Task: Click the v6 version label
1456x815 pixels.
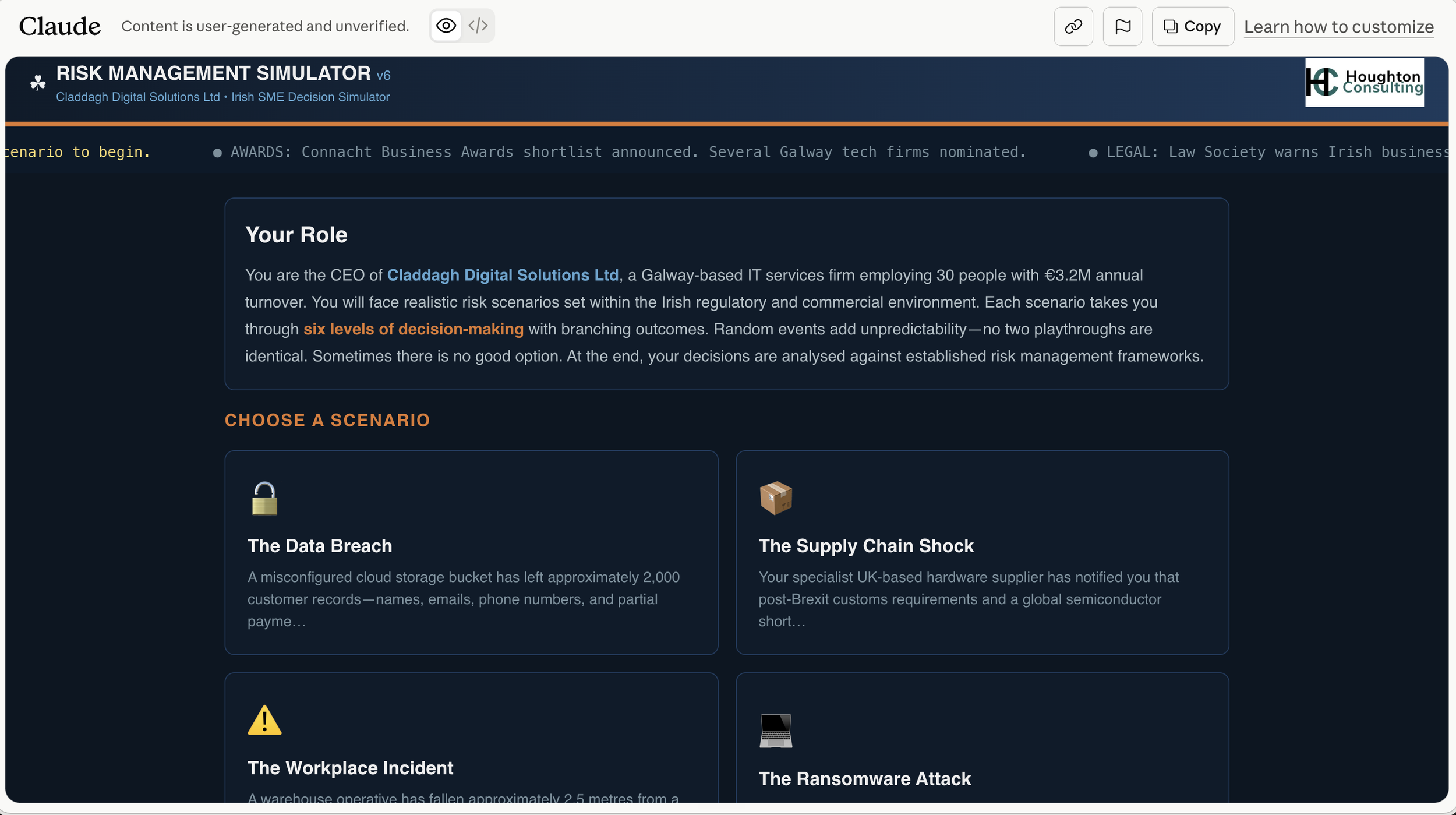Action: [383, 75]
